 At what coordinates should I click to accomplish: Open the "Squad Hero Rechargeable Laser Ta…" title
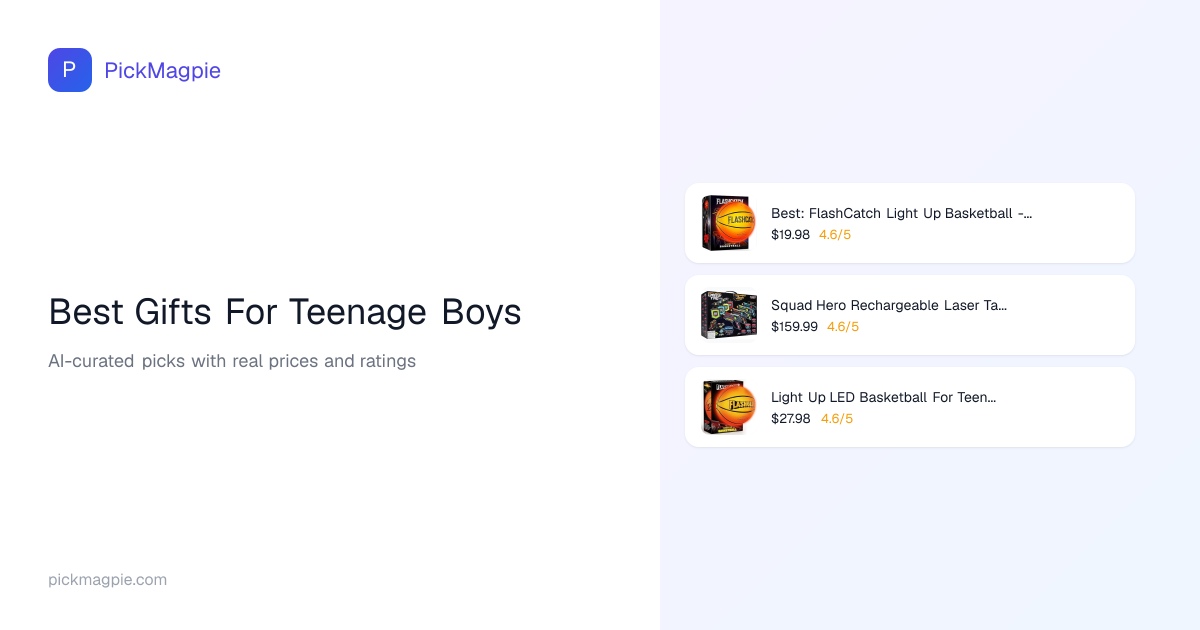[888, 305]
